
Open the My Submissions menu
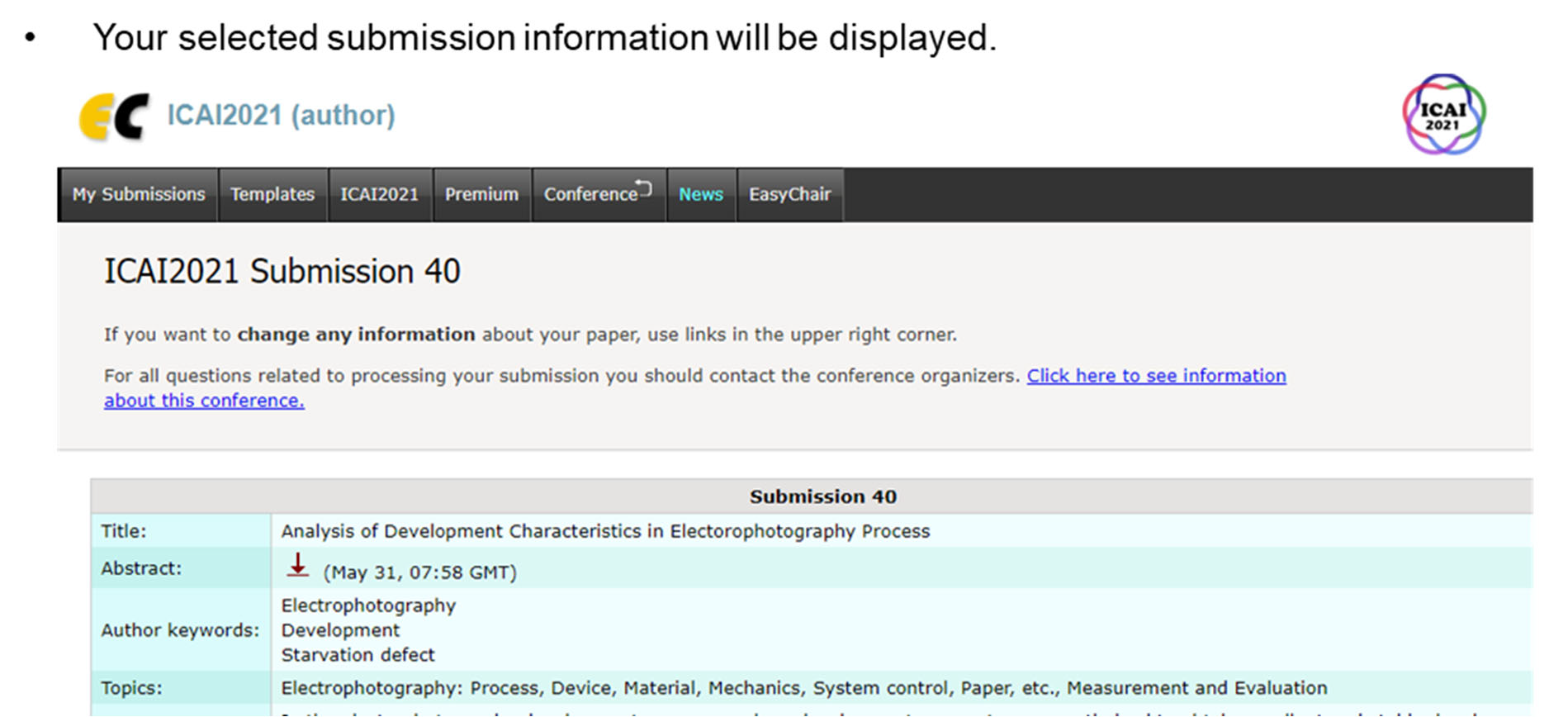tap(138, 195)
